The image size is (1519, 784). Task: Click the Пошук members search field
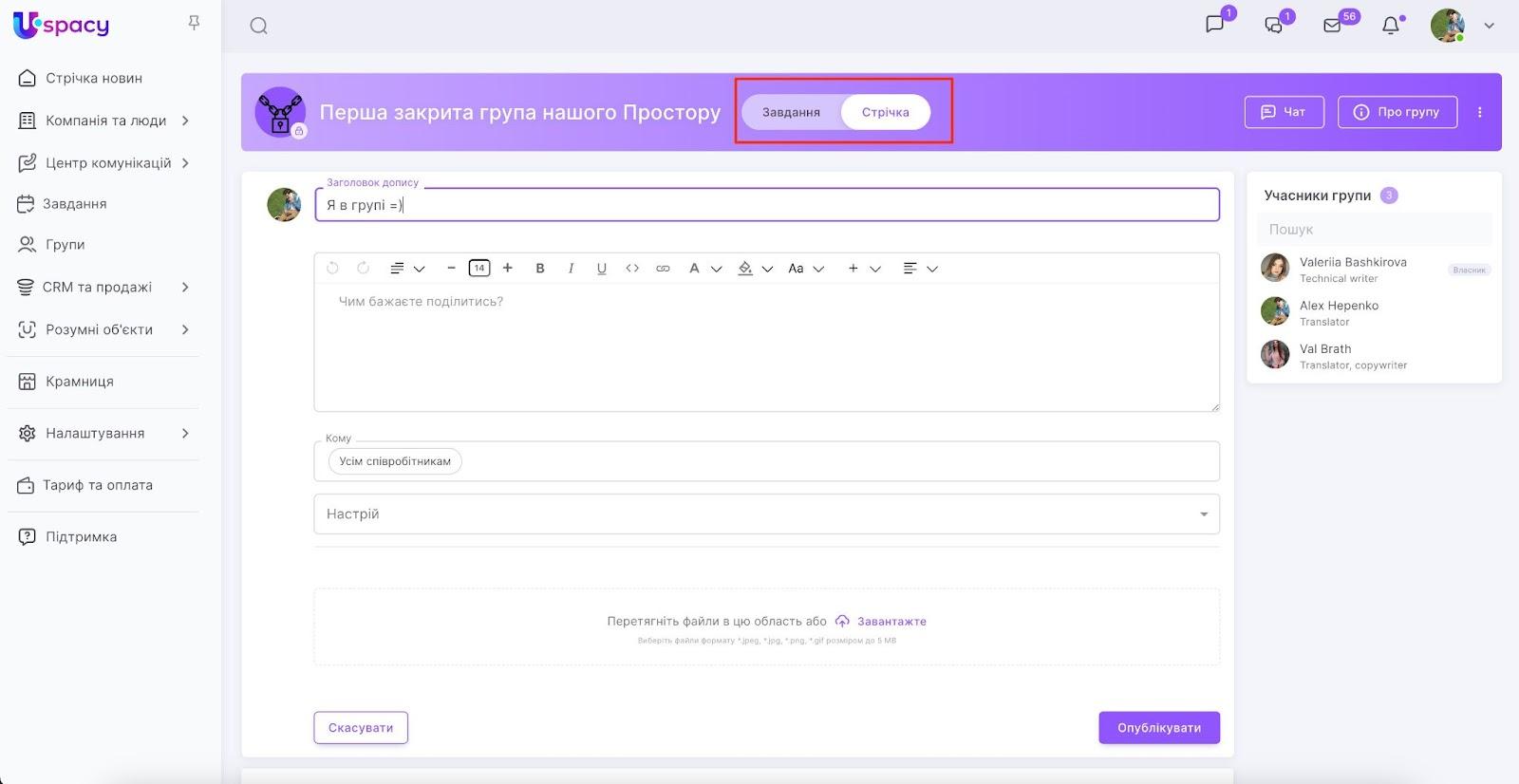[1374, 230]
